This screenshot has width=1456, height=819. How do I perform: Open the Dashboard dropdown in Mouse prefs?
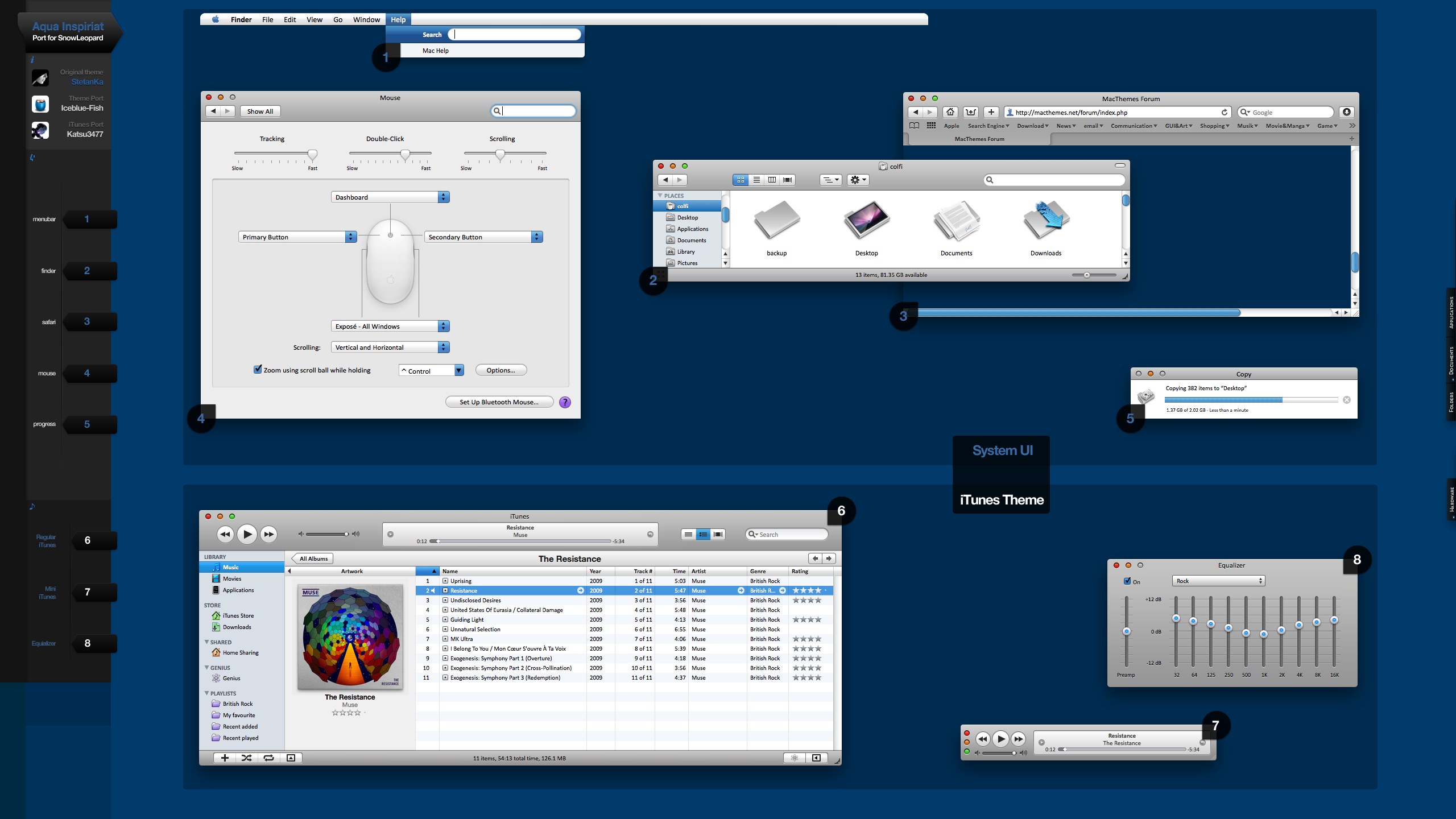(390, 197)
